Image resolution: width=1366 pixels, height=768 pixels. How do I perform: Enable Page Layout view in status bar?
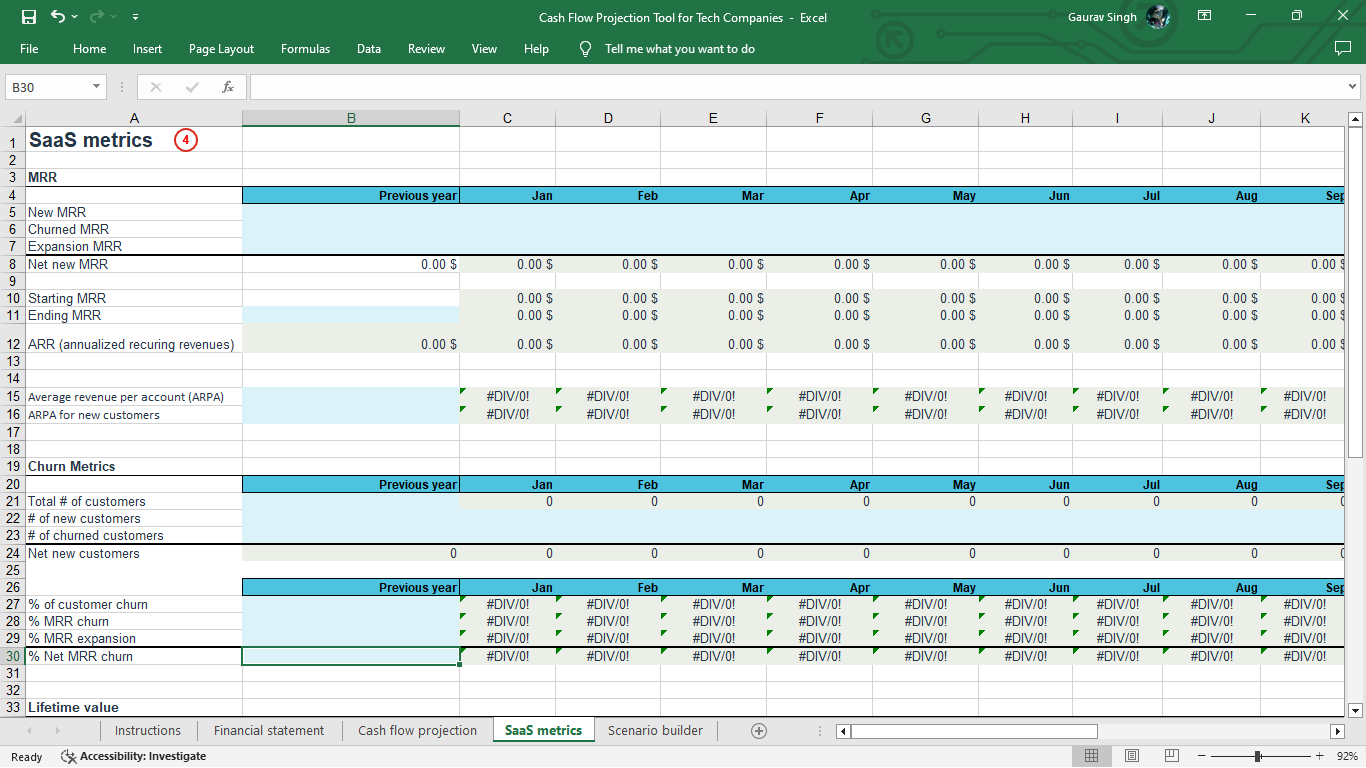tap(1131, 755)
